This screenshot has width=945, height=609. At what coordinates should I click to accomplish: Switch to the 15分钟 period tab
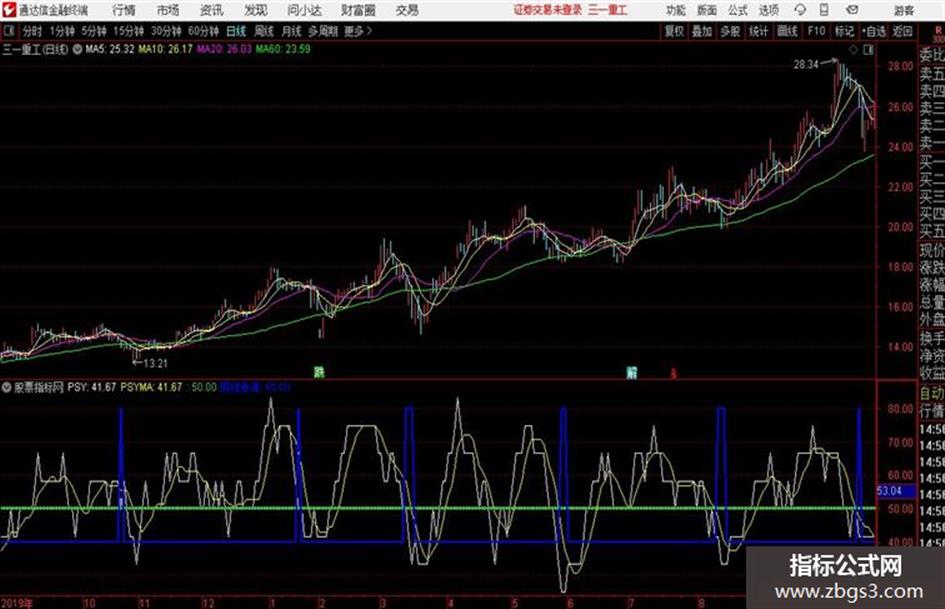click(x=129, y=31)
